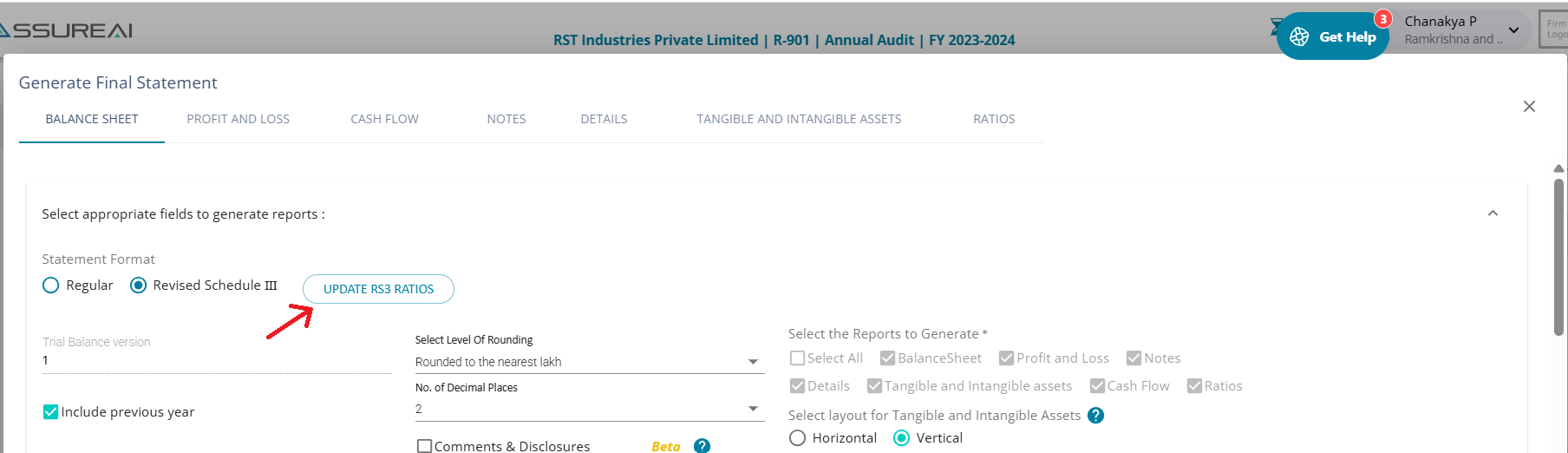The width and height of the screenshot is (1568, 453).
Task: Open the Ratios tab
Action: [994, 119]
